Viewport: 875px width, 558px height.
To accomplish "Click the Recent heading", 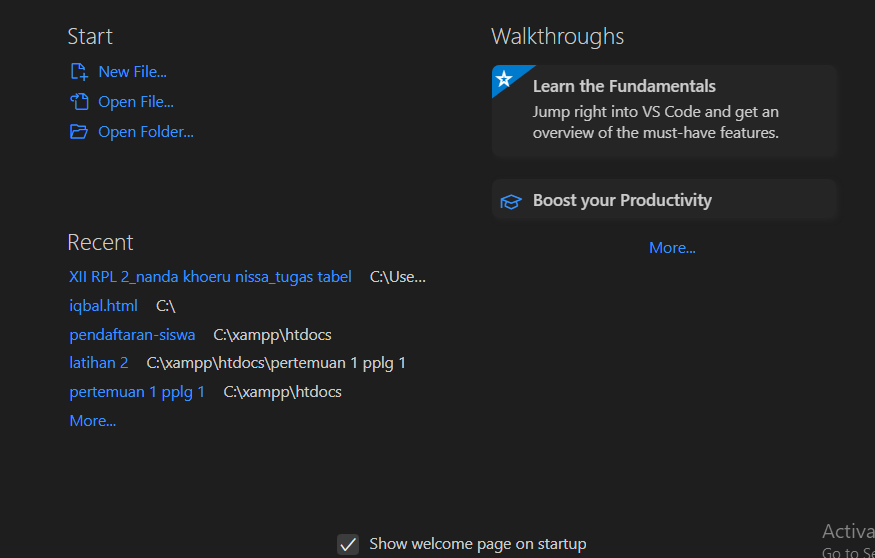I will click(100, 242).
